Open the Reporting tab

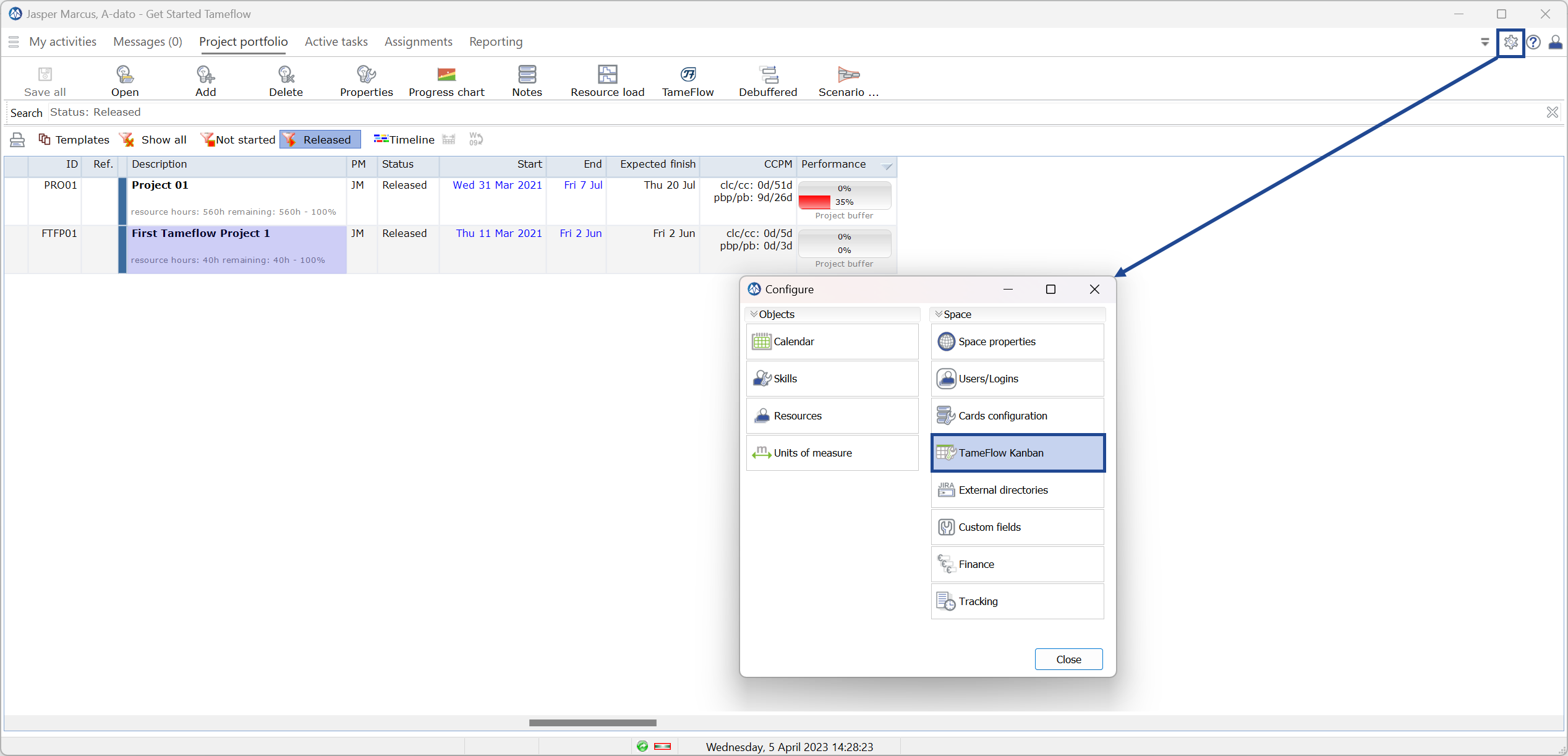[x=496, y=42]
